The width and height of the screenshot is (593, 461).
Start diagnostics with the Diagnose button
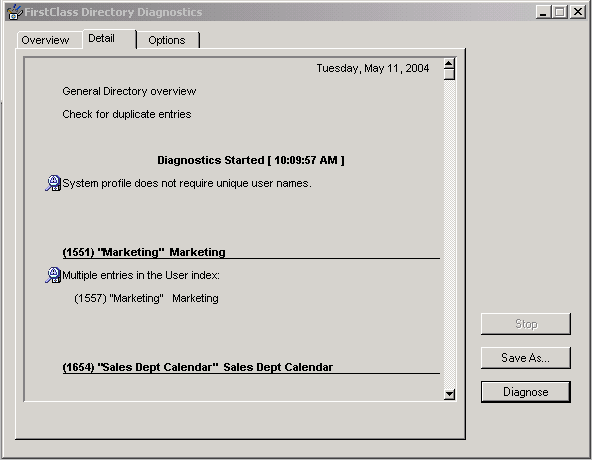[526, 392]
